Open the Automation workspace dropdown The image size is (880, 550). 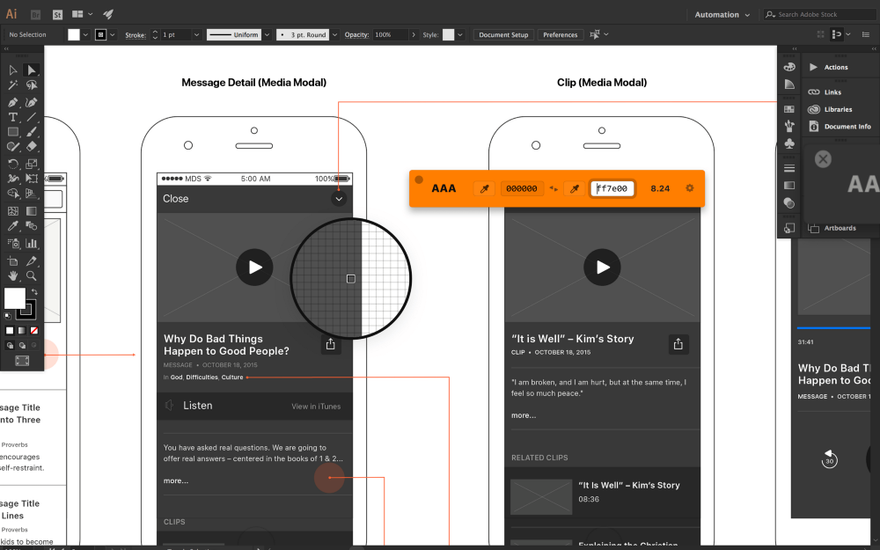tap(722, 15)
